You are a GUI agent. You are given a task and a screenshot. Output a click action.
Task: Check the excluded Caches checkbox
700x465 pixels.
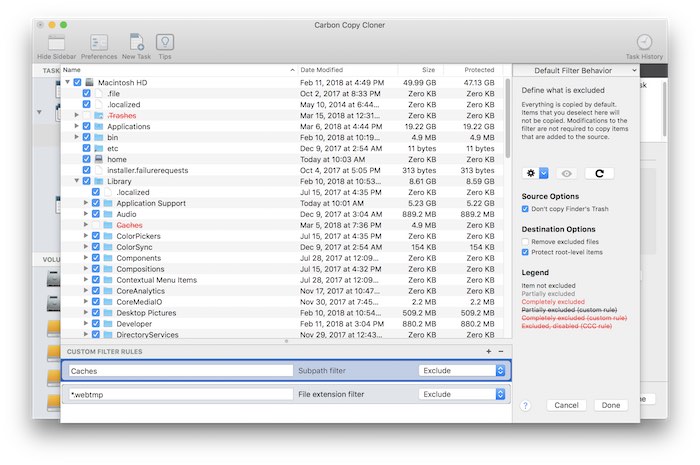(96, 225)
